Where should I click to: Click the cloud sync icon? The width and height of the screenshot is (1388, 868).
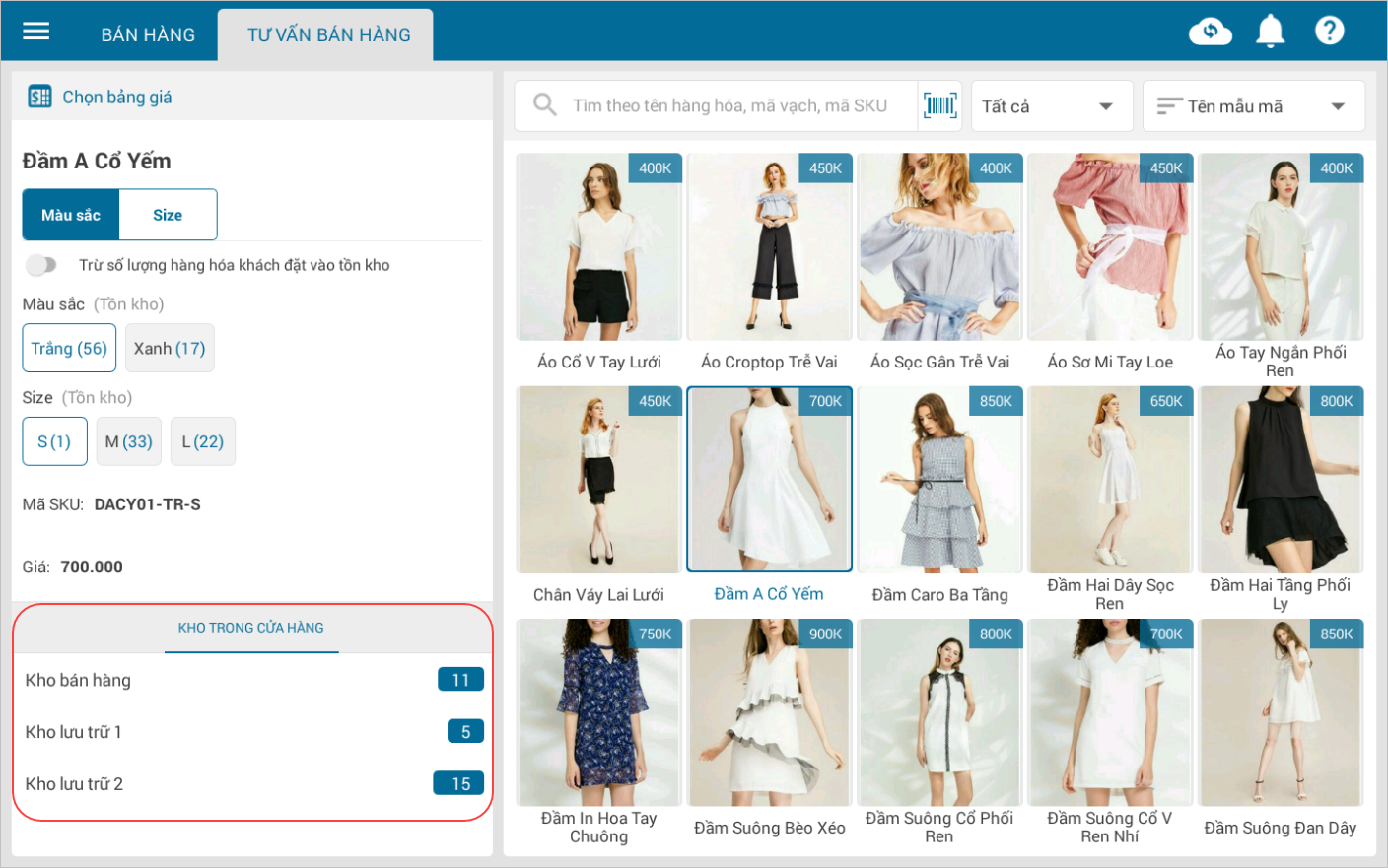click(x=1210, y=32)
